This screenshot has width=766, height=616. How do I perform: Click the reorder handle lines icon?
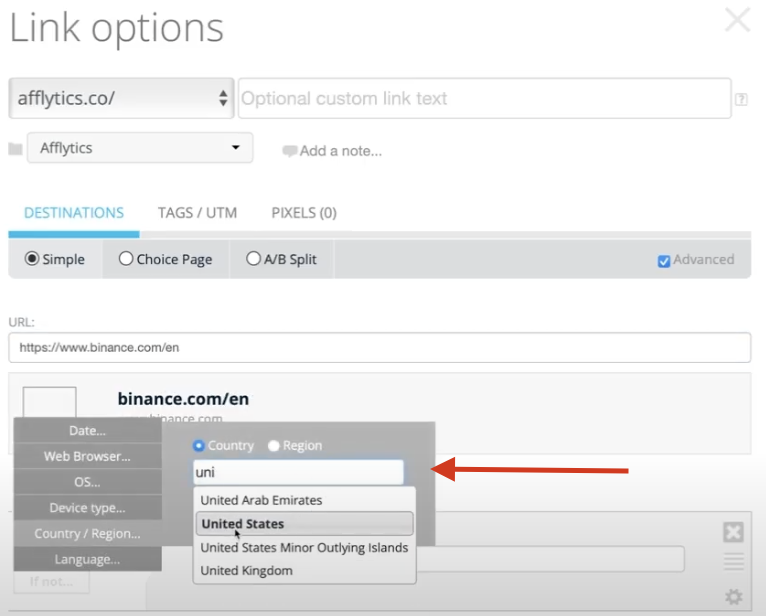pos(733,561)
